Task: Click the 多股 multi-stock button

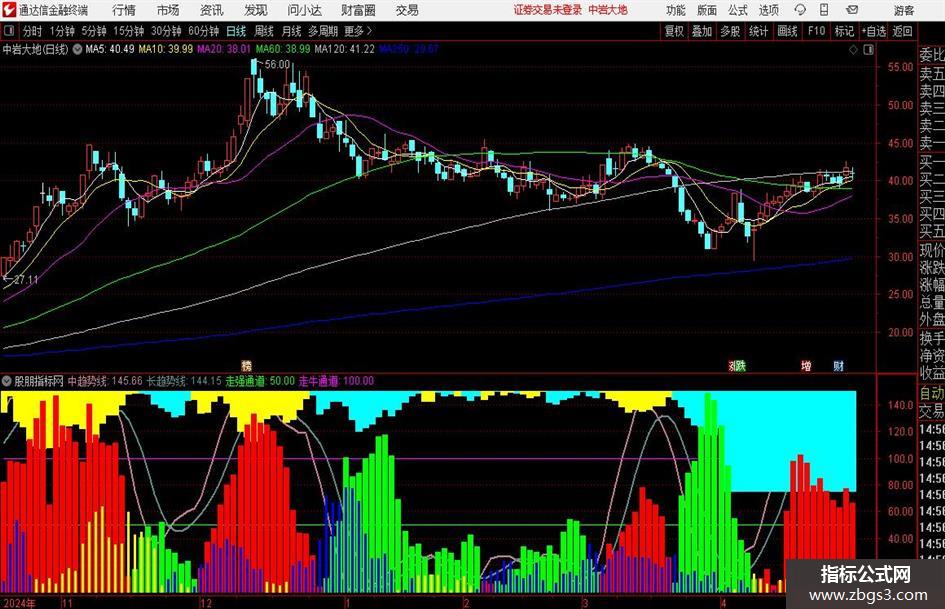Action: 730,31
